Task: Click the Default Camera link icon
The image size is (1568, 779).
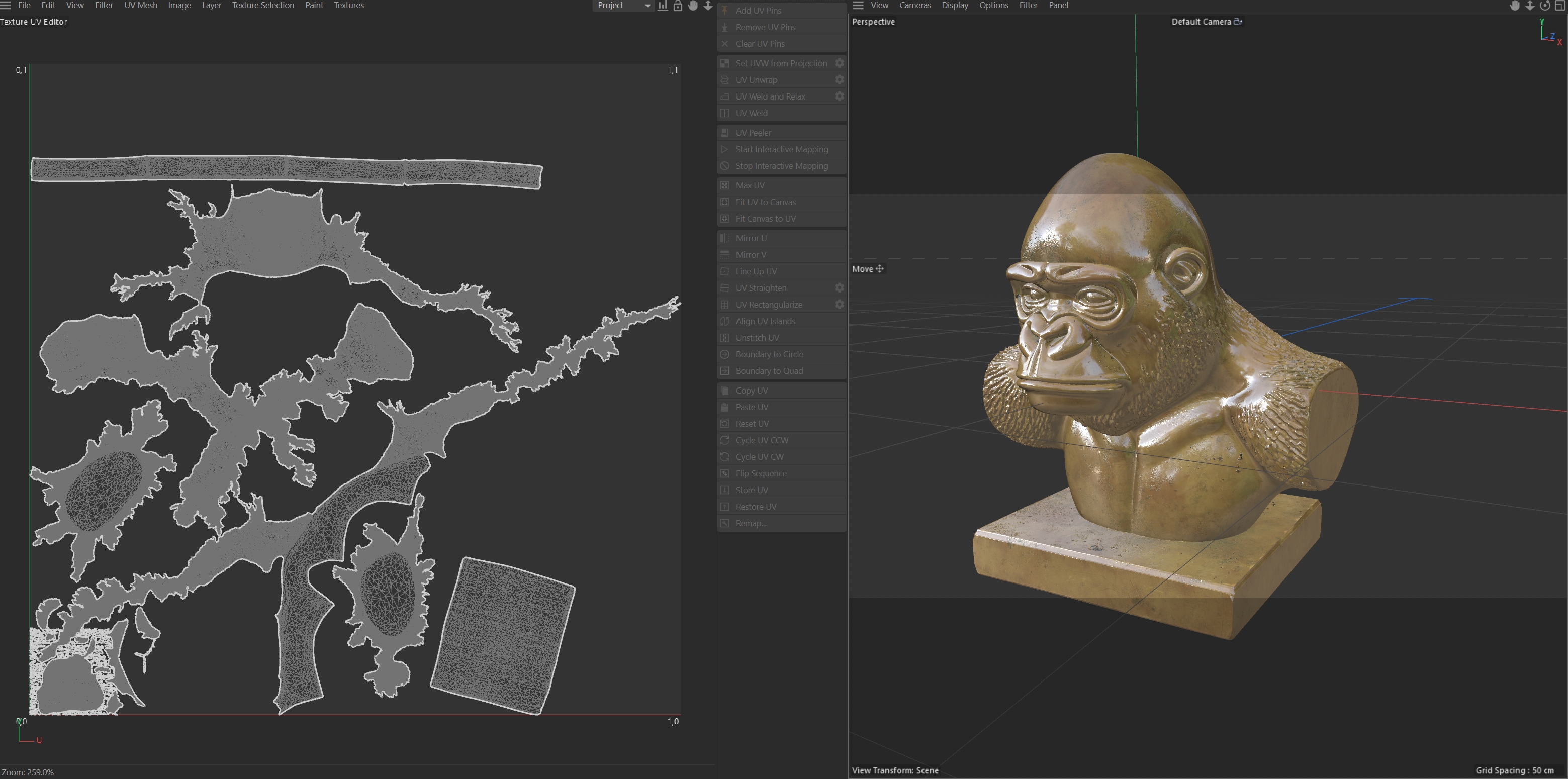Action: point(1238,21)
